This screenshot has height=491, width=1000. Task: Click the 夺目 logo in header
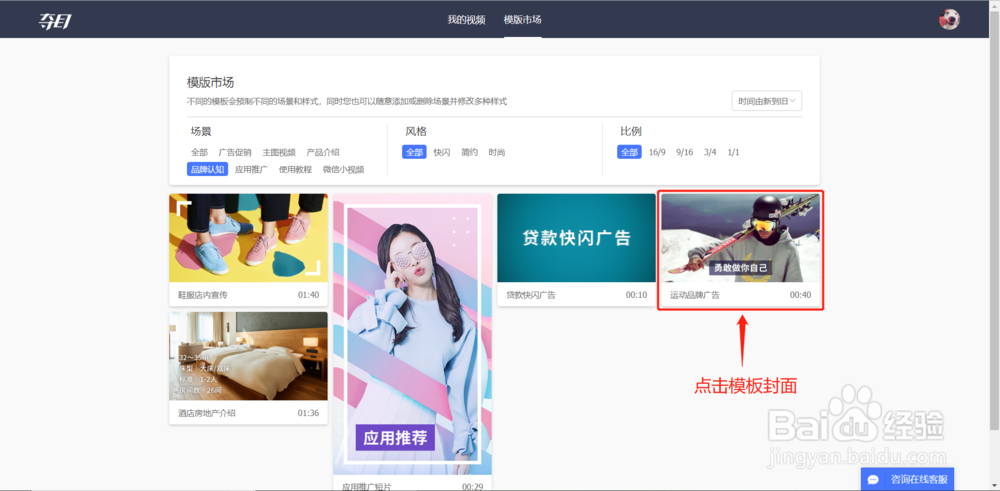[x=55, y=20]
